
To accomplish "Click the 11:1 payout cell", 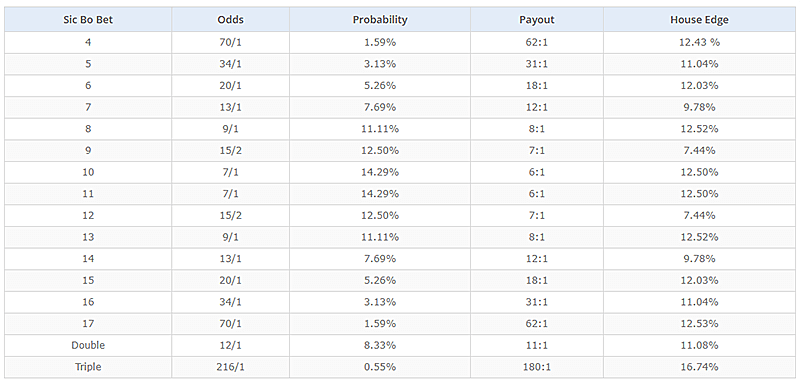I will [537, 345].
